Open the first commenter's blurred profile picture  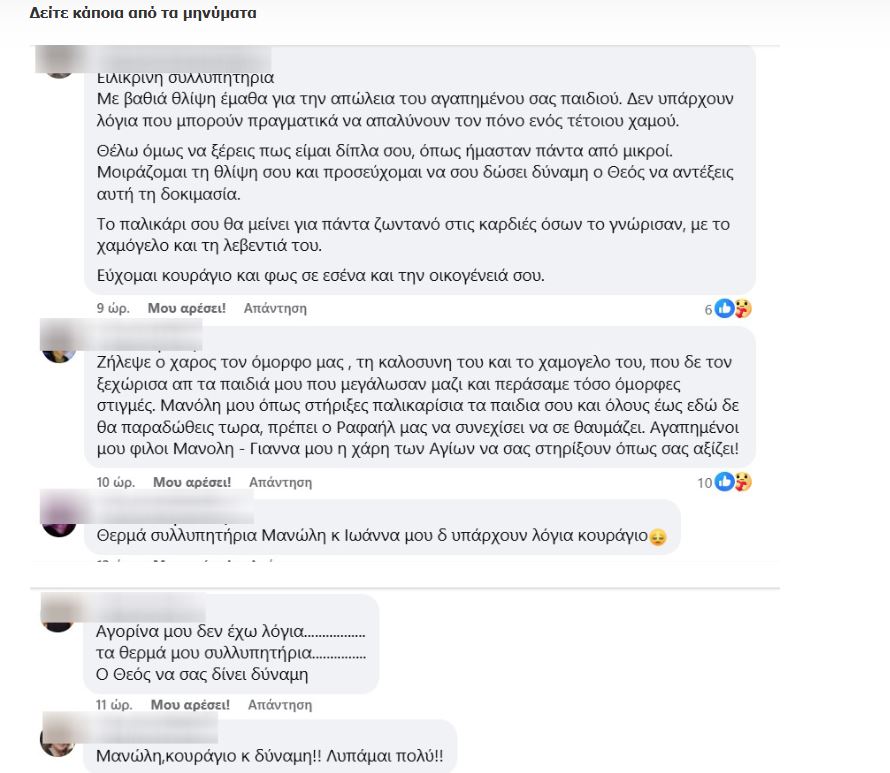point(59,64)
